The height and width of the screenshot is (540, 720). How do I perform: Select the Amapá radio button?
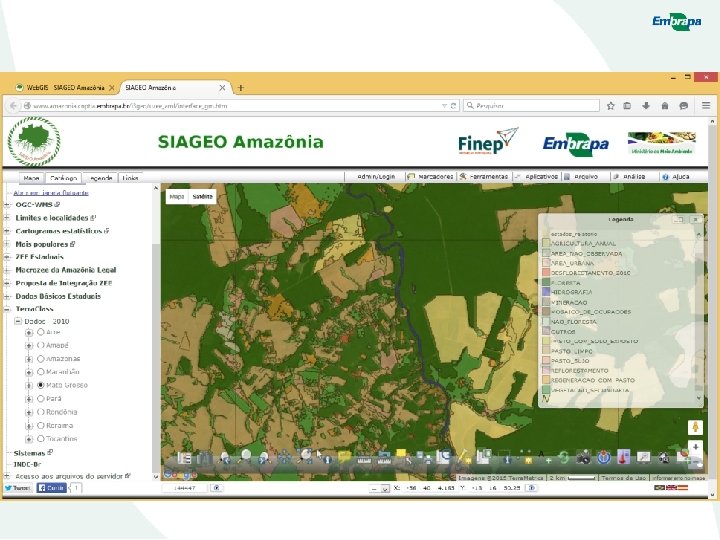pyautogui.click(x=40, y=345)
